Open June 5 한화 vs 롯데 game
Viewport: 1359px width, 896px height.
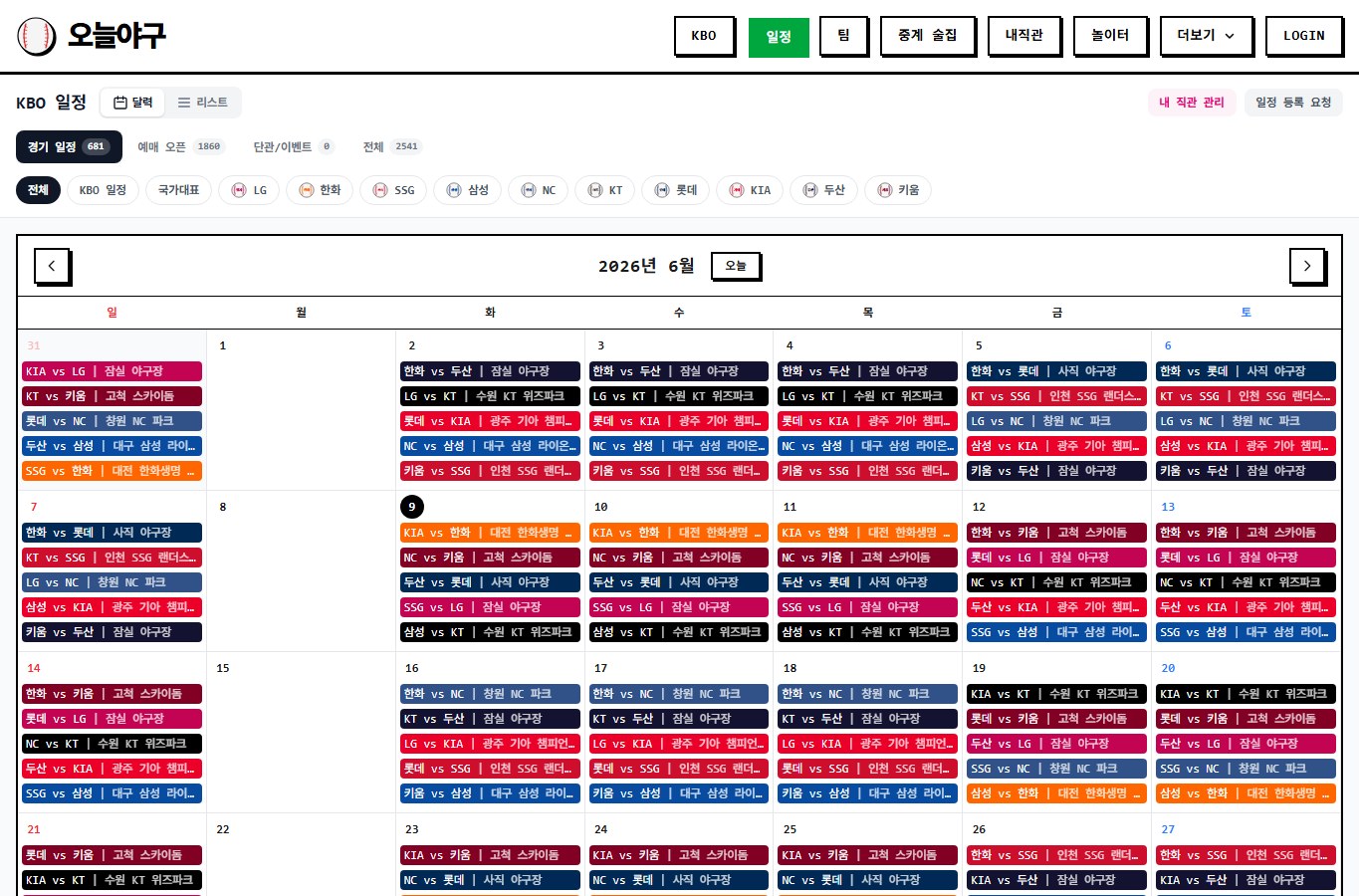point(1057,371)
